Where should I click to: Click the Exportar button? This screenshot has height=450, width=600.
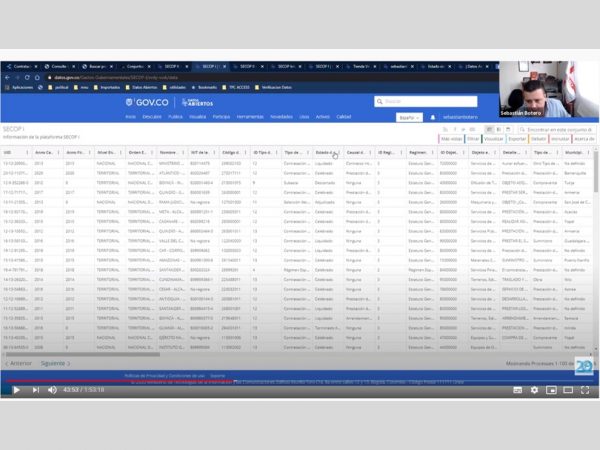(x=517, y=139)
